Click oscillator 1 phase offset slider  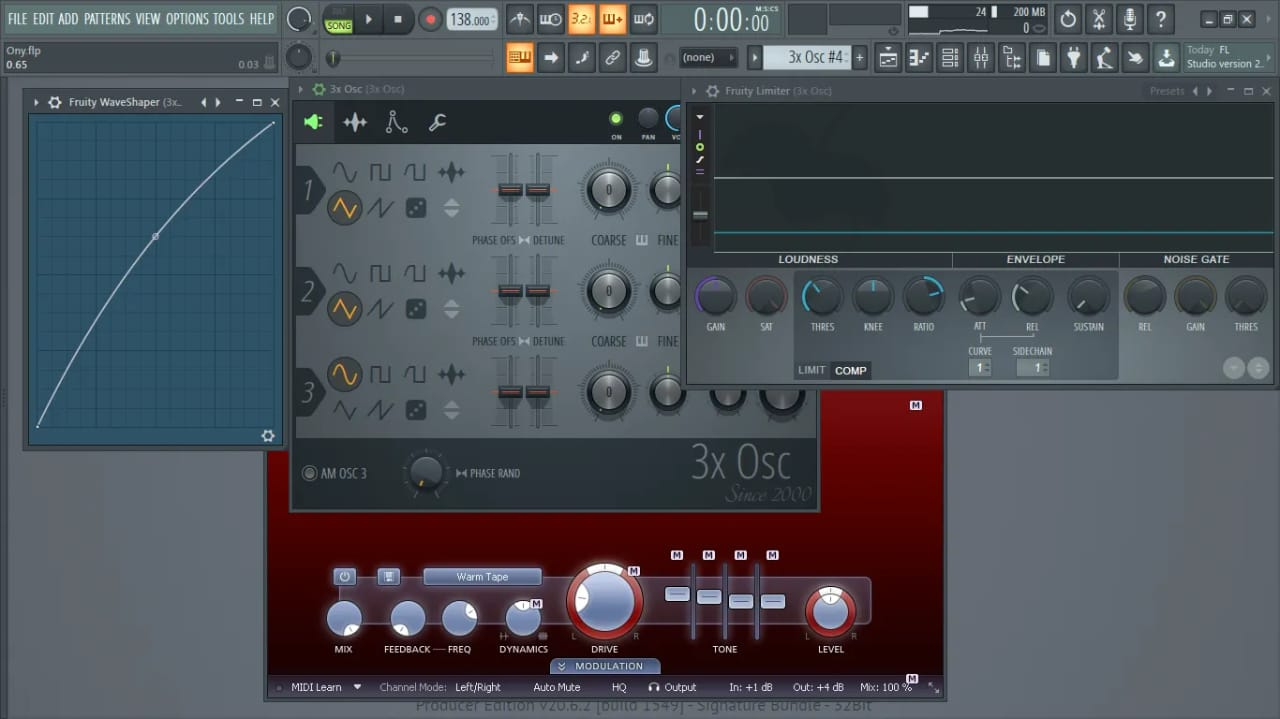point(510,190)
